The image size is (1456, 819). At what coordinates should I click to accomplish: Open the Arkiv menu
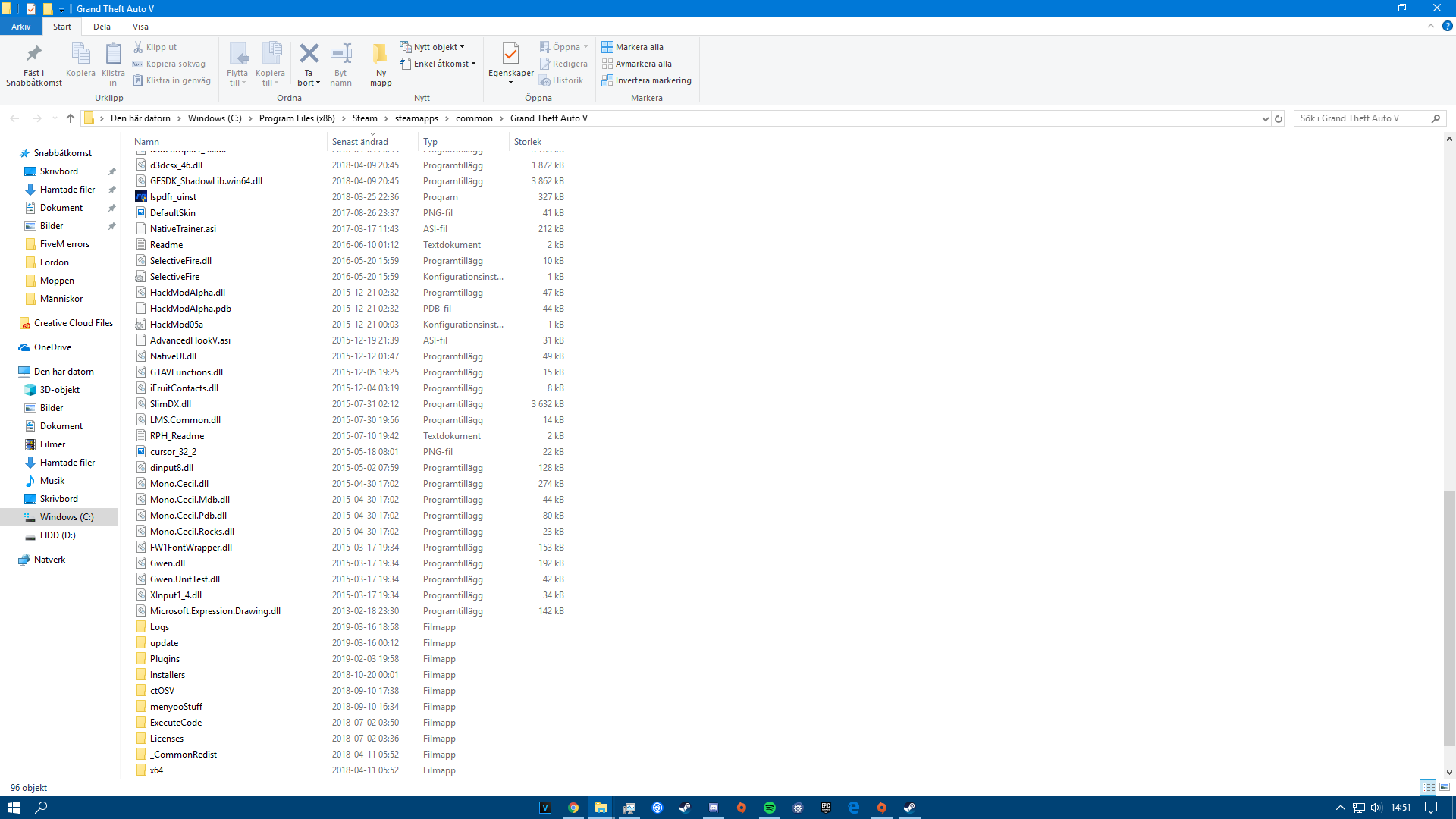[x=21, y=27]
